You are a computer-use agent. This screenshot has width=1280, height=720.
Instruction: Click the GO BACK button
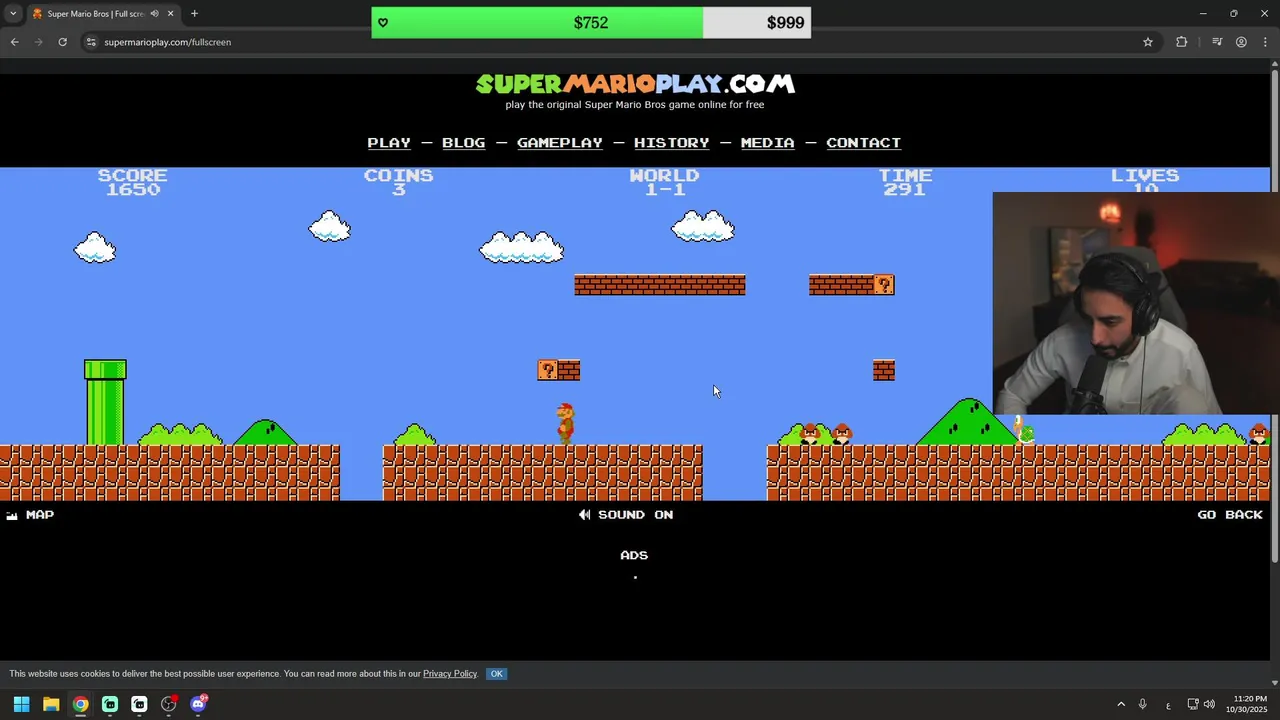pos(1230,515)
